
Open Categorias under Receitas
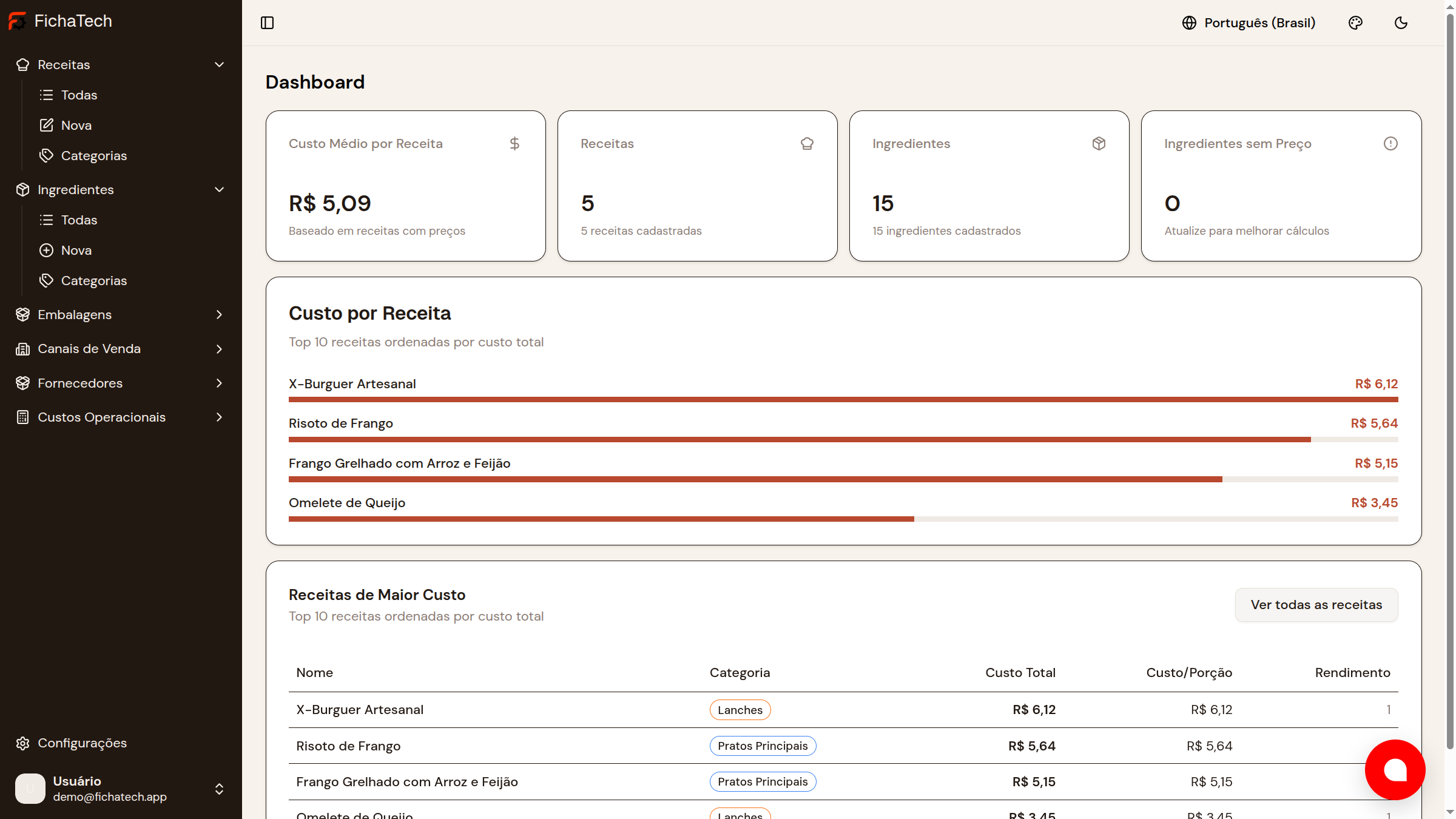(94, 156)
